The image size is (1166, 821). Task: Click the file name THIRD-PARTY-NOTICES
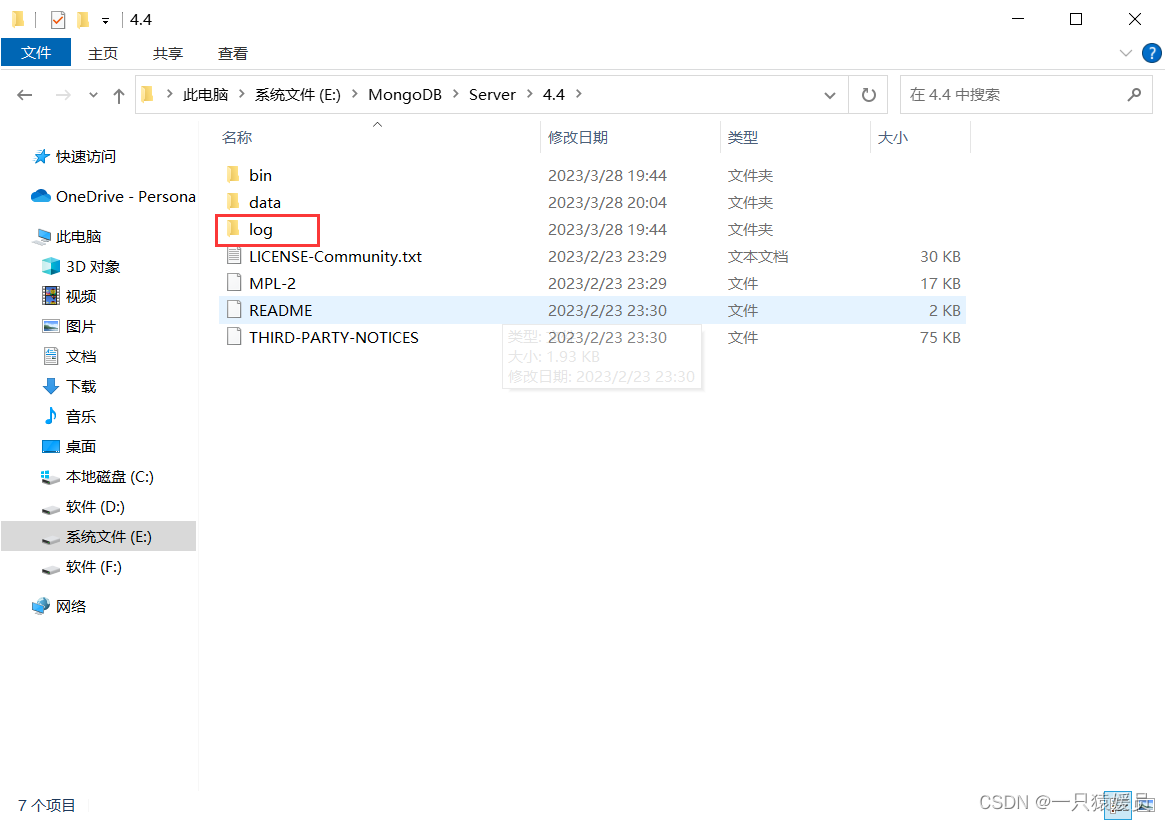pyautogui.click(x=334, y=338)
